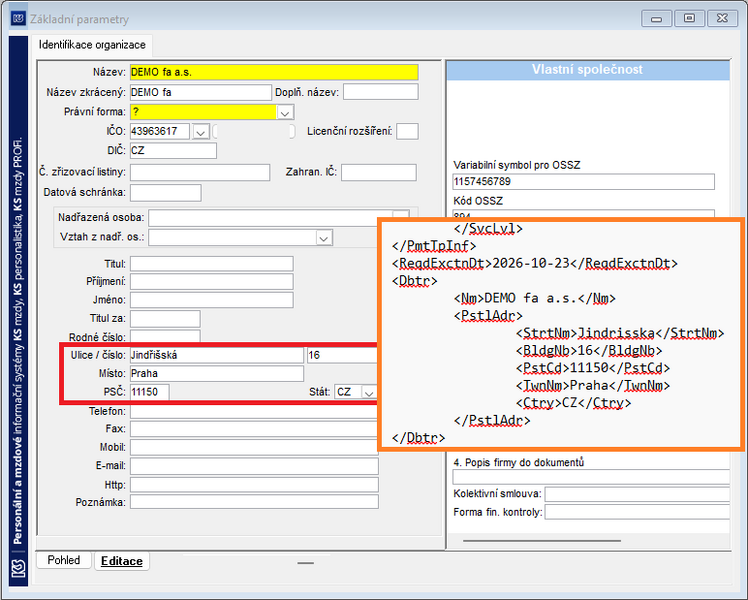Click the Kolektivní smlouva input field

pyautogui.click(x=637, y=494)
